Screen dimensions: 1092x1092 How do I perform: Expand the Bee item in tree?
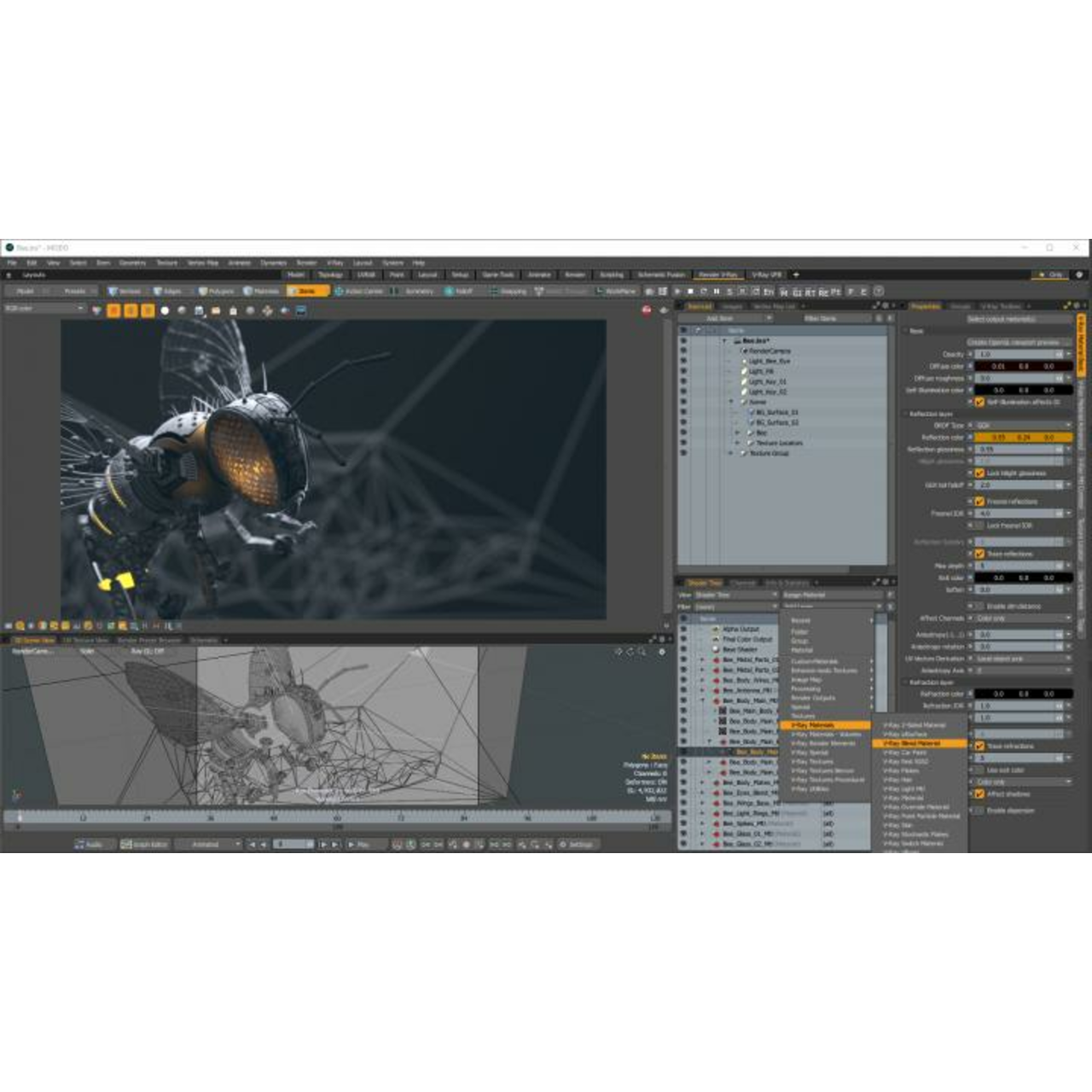(x=738, y=433)
